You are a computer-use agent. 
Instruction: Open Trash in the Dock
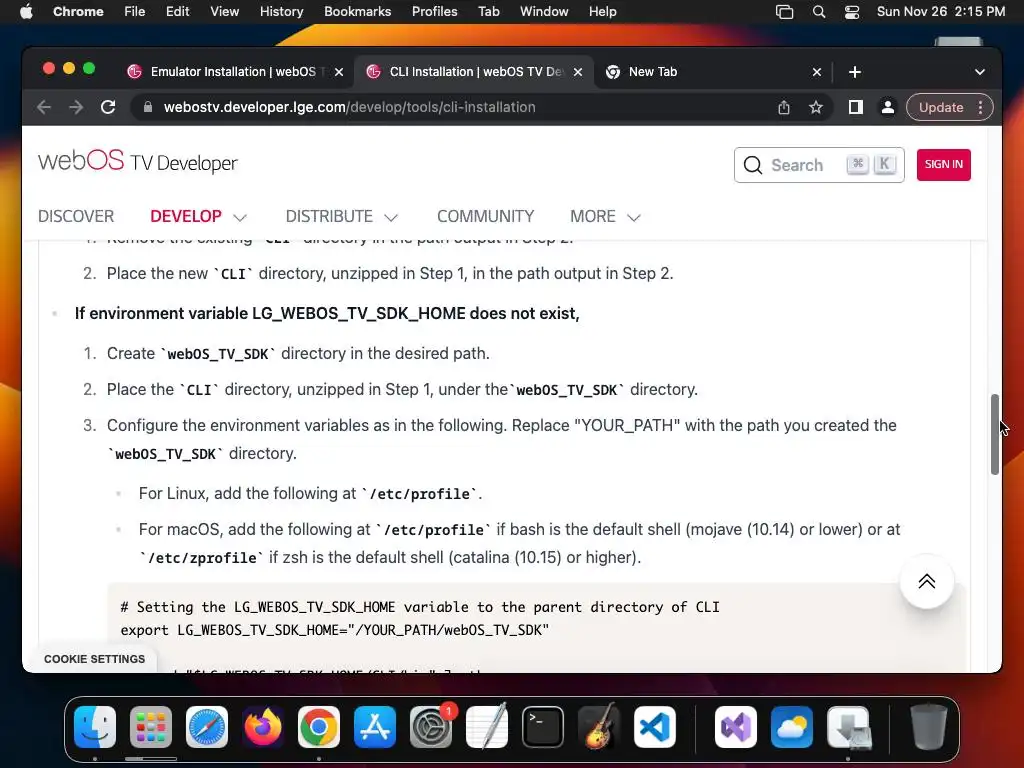[x=928, y=727]
